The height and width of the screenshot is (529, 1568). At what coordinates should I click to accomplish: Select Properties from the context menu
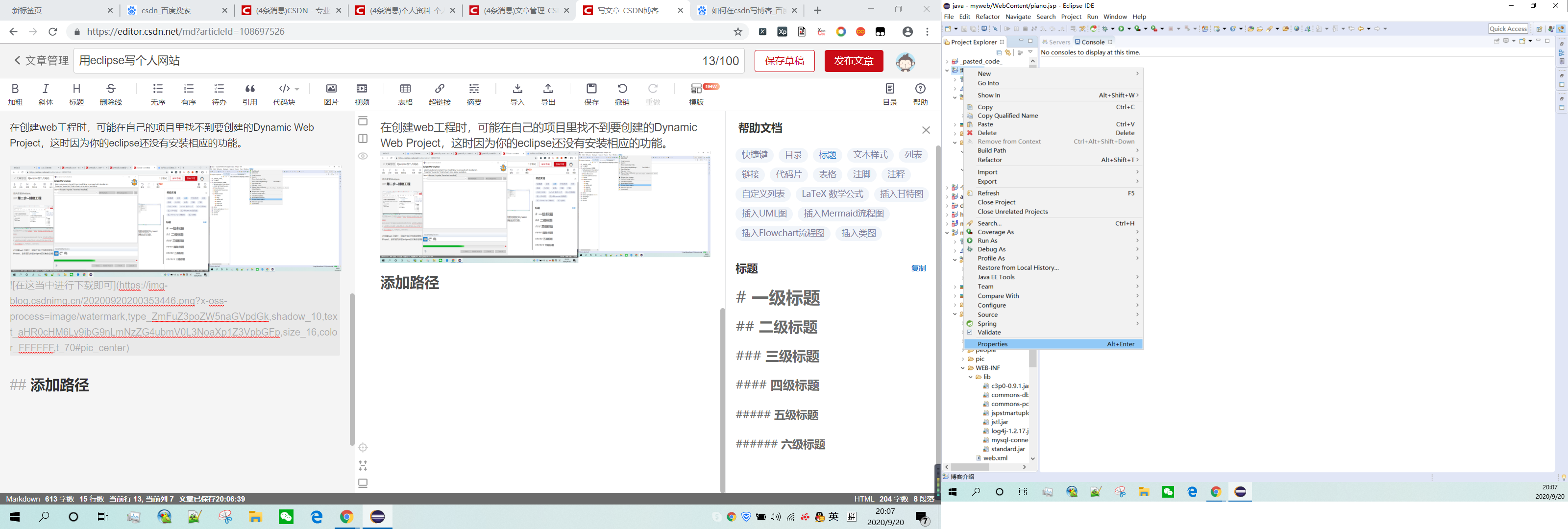992,344
